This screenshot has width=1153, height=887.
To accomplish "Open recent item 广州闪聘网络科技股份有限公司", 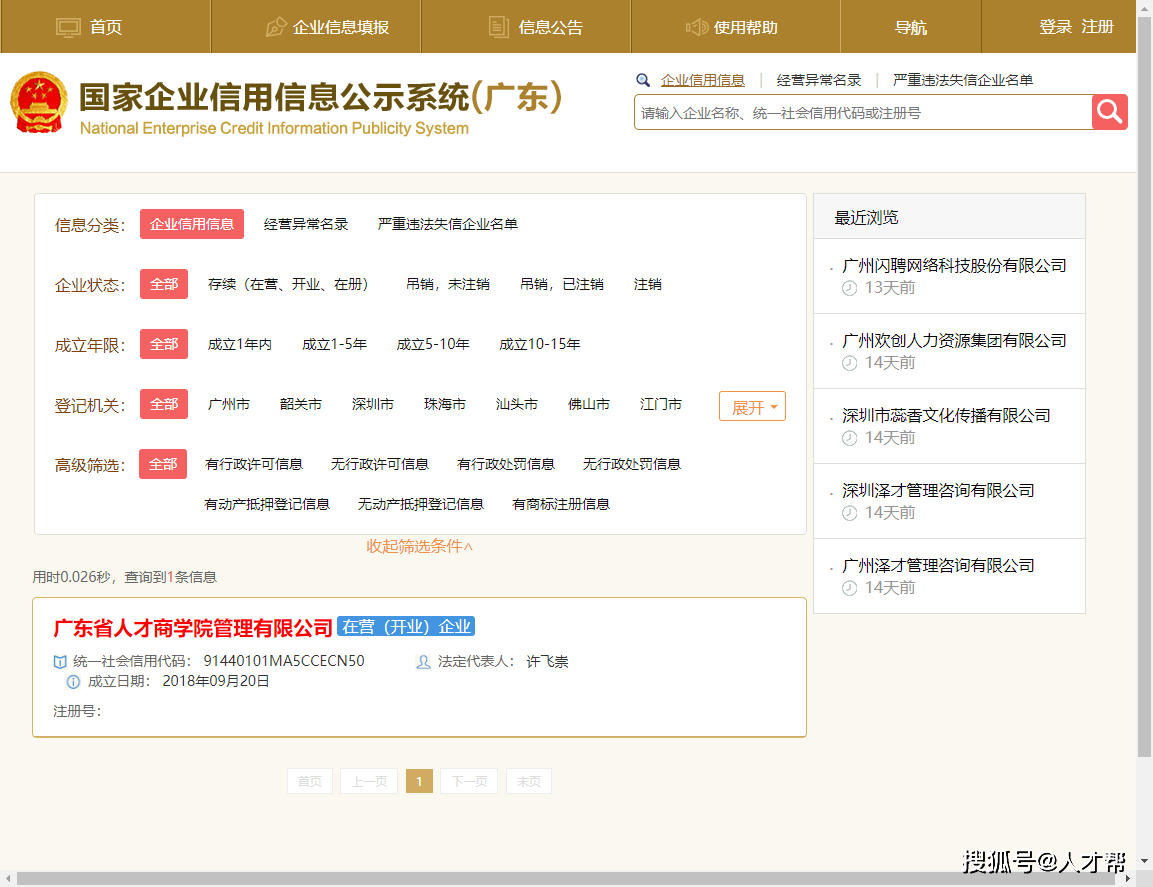I will click(954, 266).
